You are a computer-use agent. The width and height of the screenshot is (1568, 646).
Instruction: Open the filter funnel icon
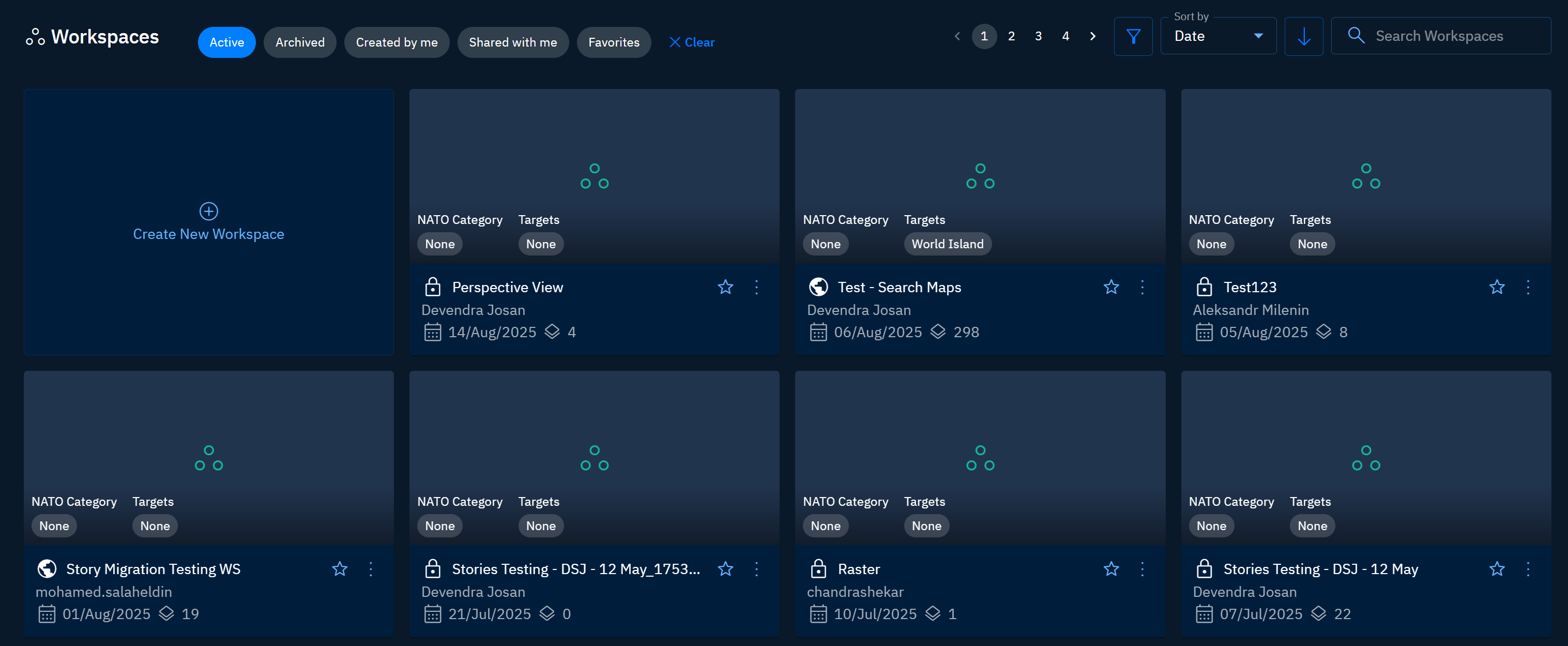(x=1133, y=37)
